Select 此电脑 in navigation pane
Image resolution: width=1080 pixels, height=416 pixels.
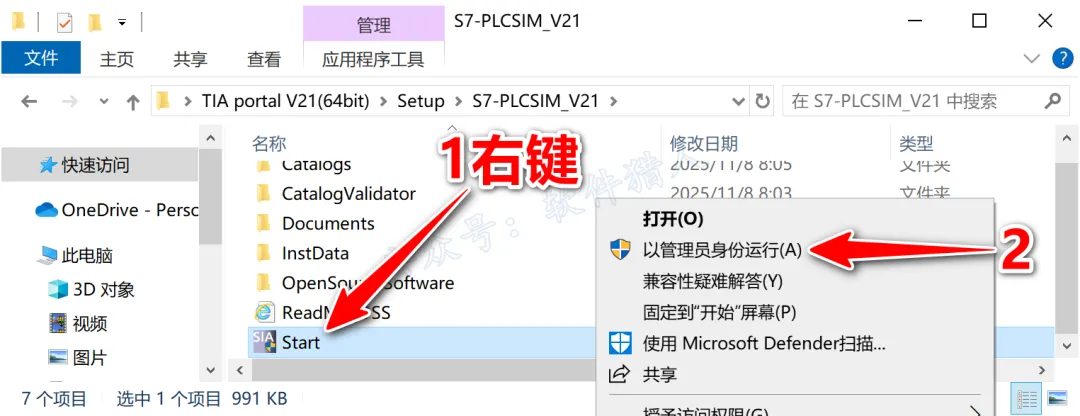(x=86, y=256)
